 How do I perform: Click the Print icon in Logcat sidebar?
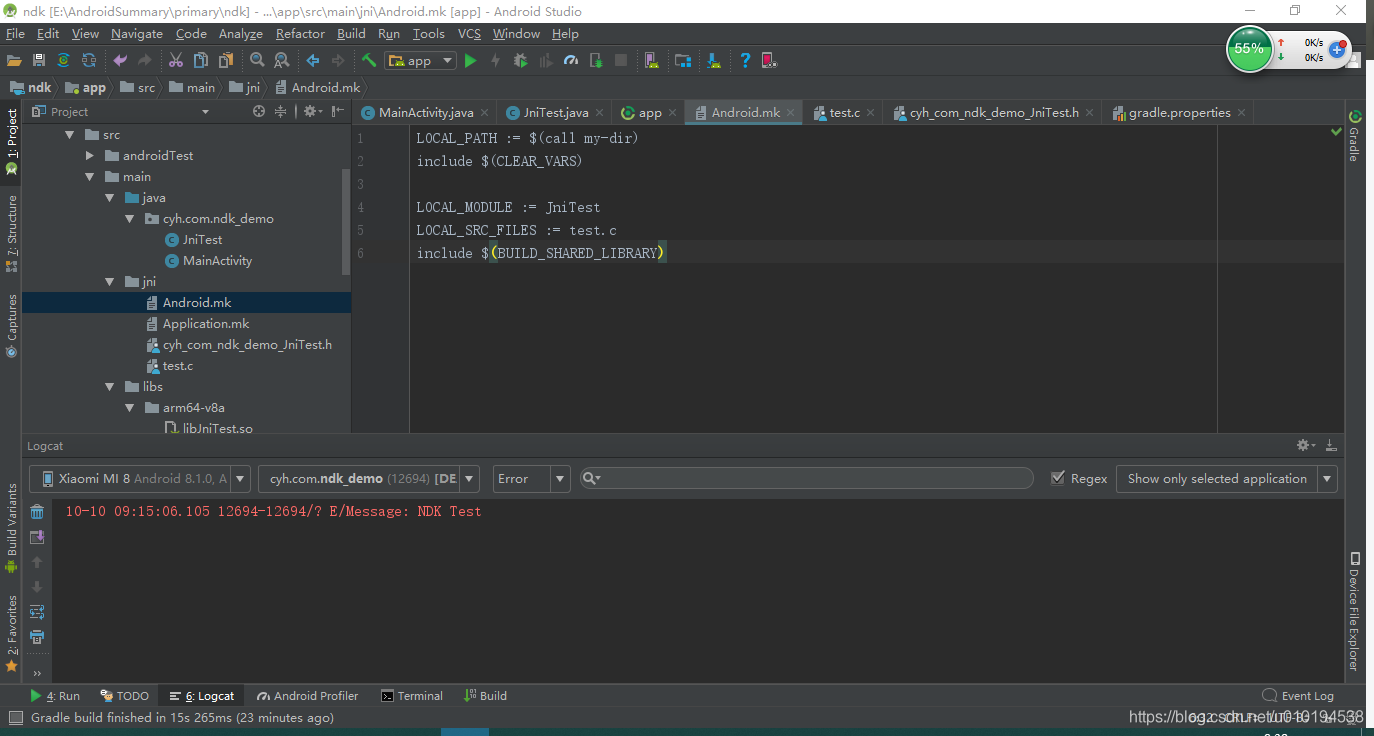tap(37, 637)
